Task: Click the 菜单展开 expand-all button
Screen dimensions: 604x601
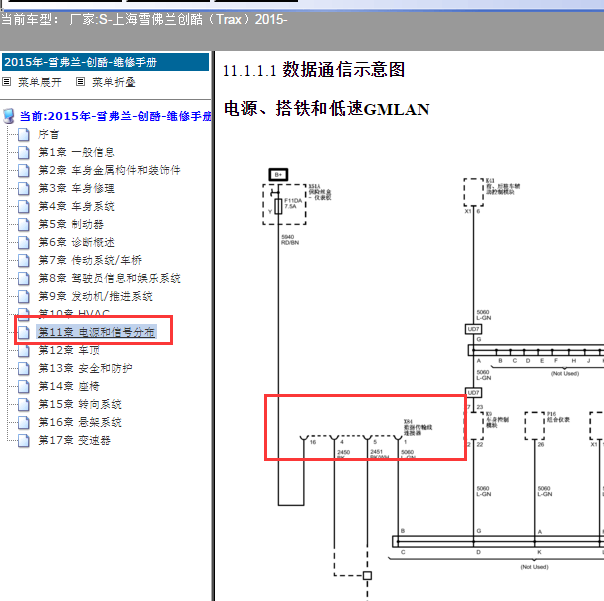Action: pyautogui.click(x=40, y=82)
